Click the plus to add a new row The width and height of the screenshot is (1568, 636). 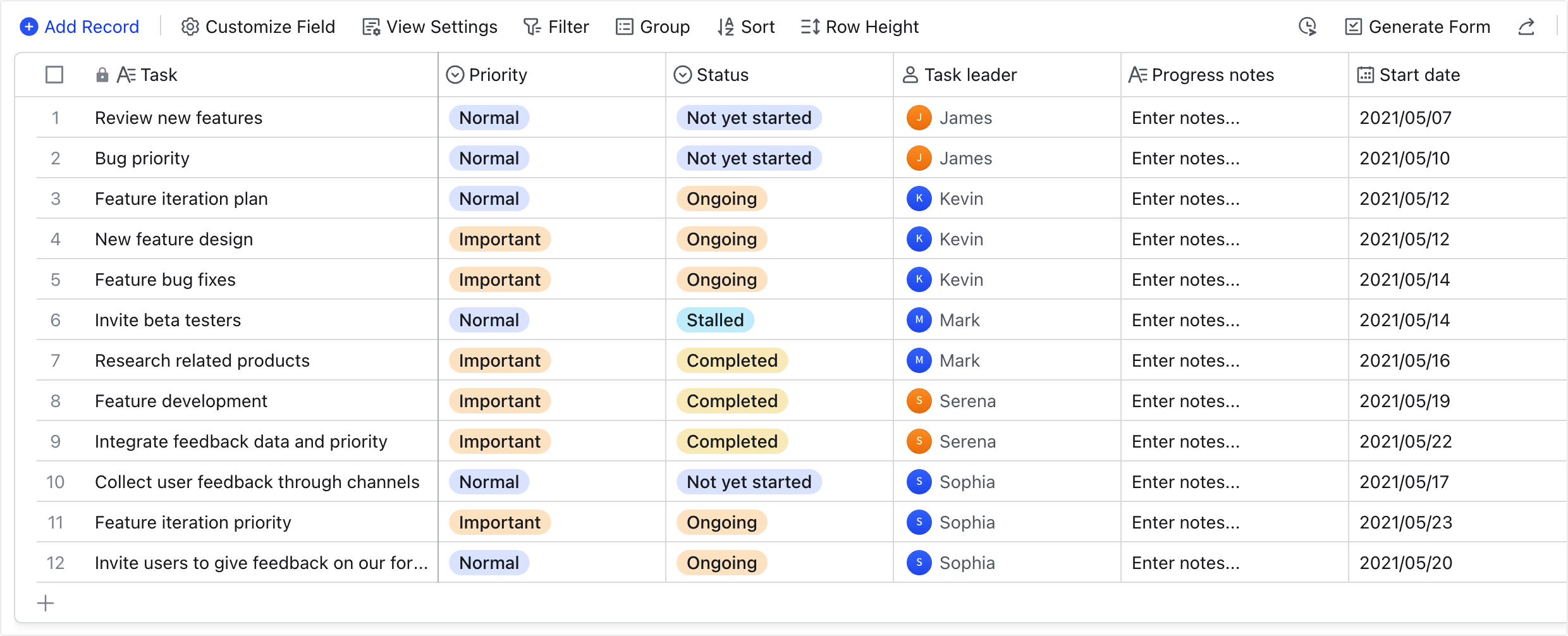click(46, 603)
